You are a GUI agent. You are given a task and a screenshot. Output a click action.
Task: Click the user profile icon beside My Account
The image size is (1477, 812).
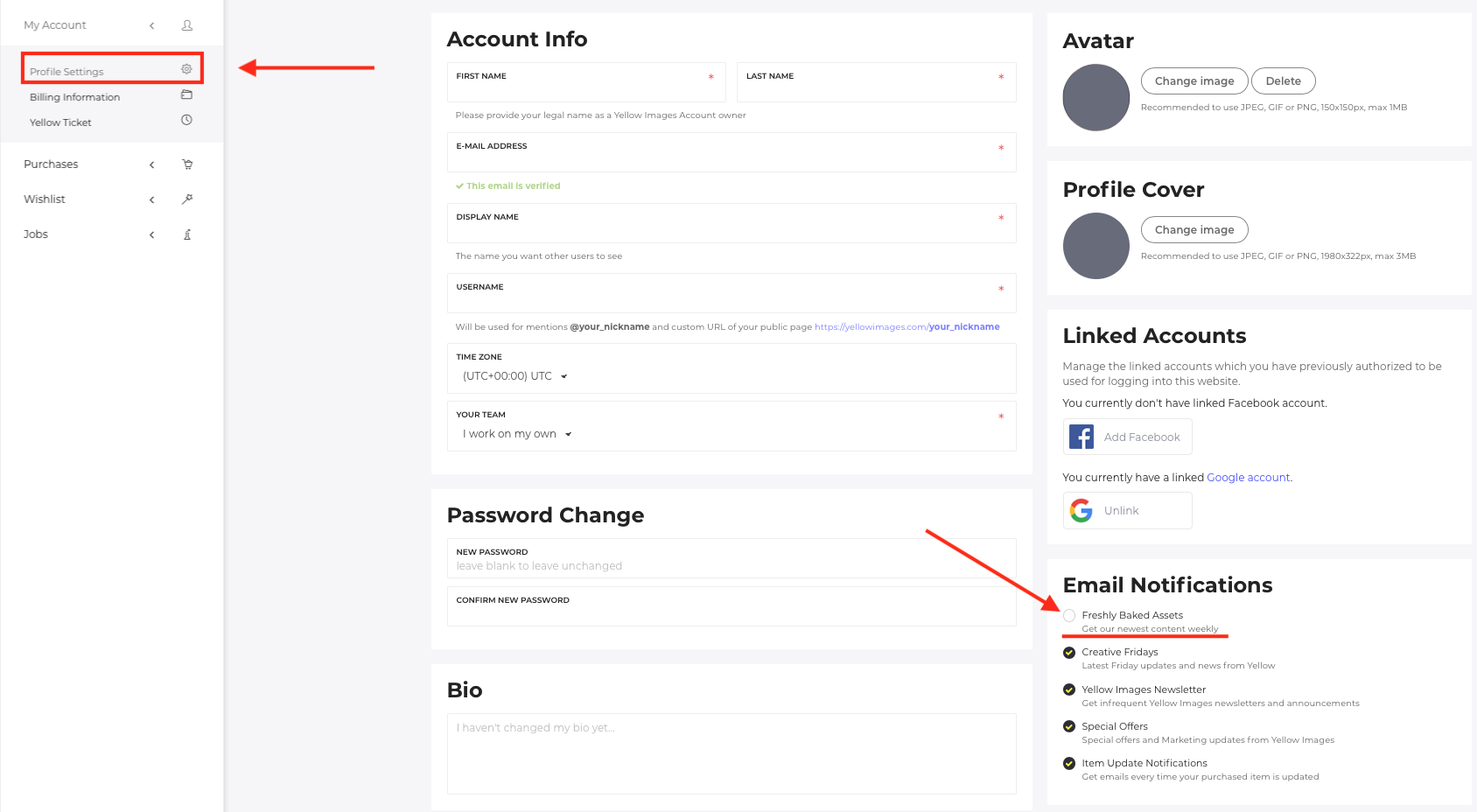186,25
